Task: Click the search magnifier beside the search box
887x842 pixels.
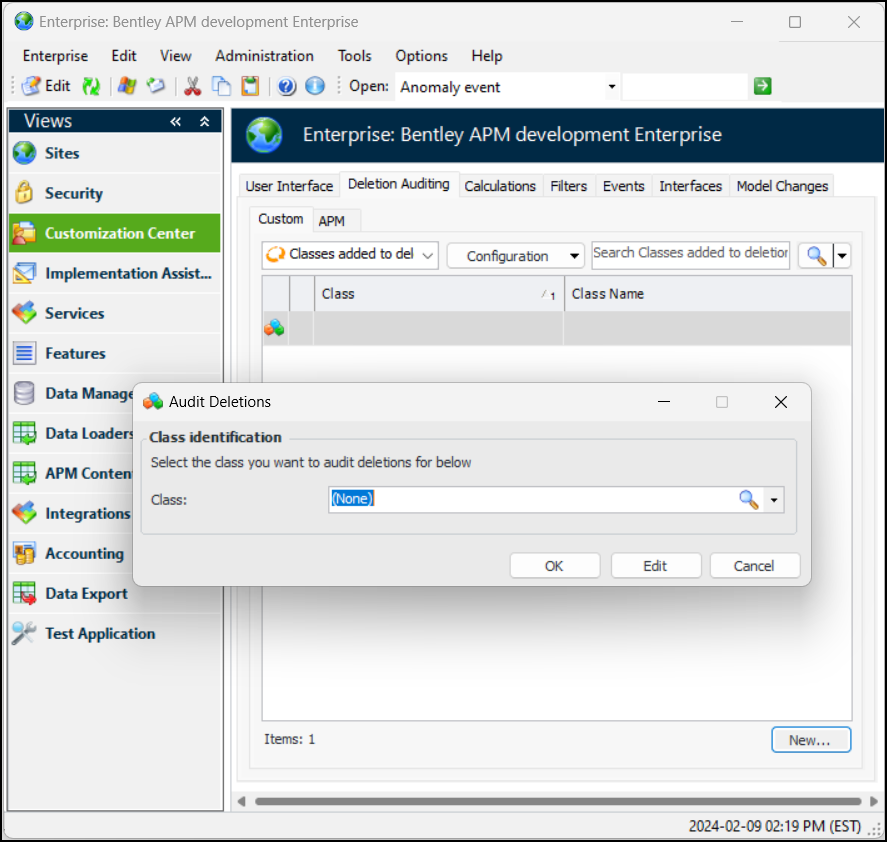Action: (816, 256)
